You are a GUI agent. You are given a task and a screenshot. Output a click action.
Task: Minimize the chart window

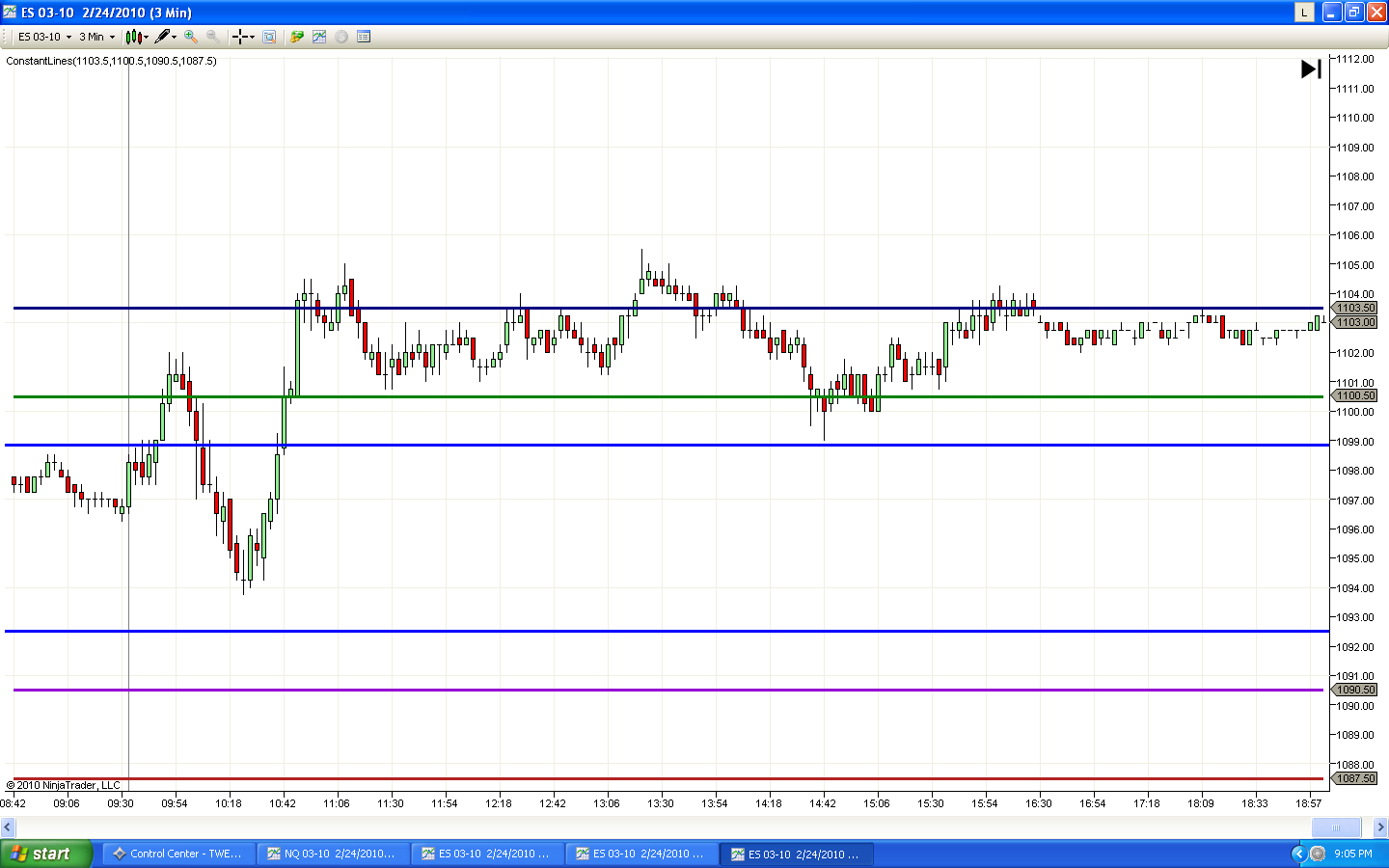point(1332,13)
